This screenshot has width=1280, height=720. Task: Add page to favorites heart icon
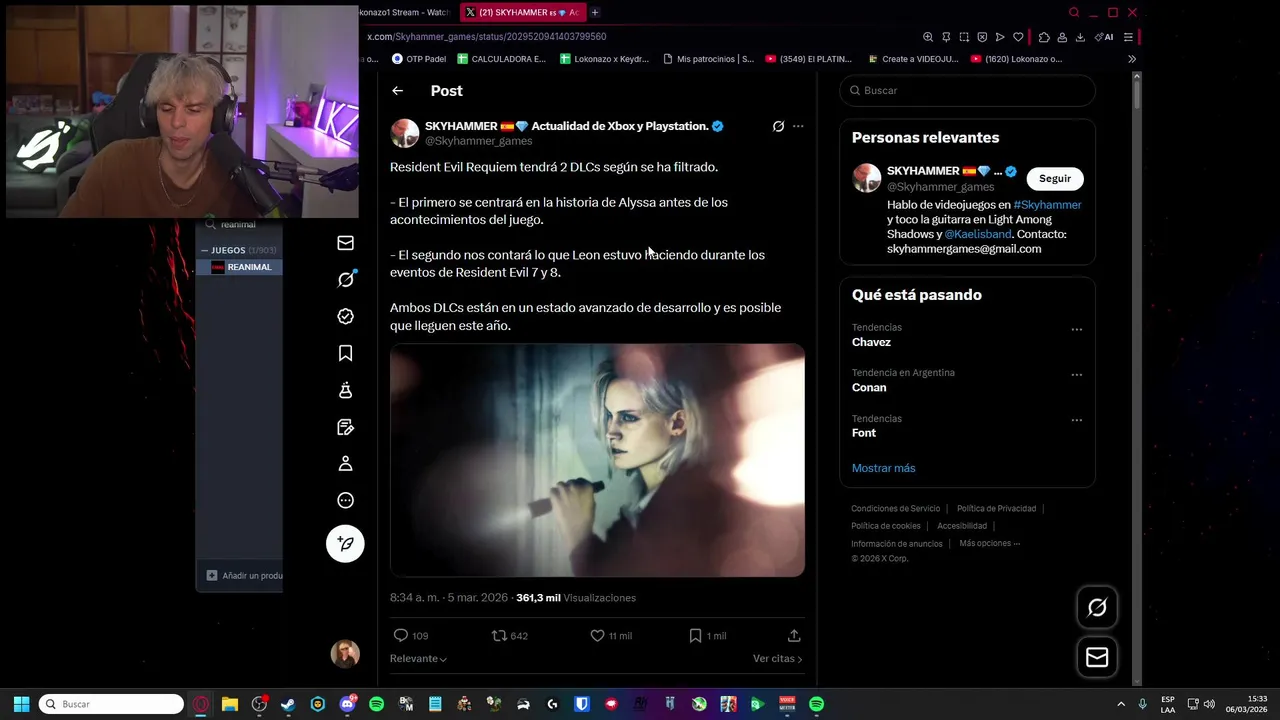(x=1018, y=37)
